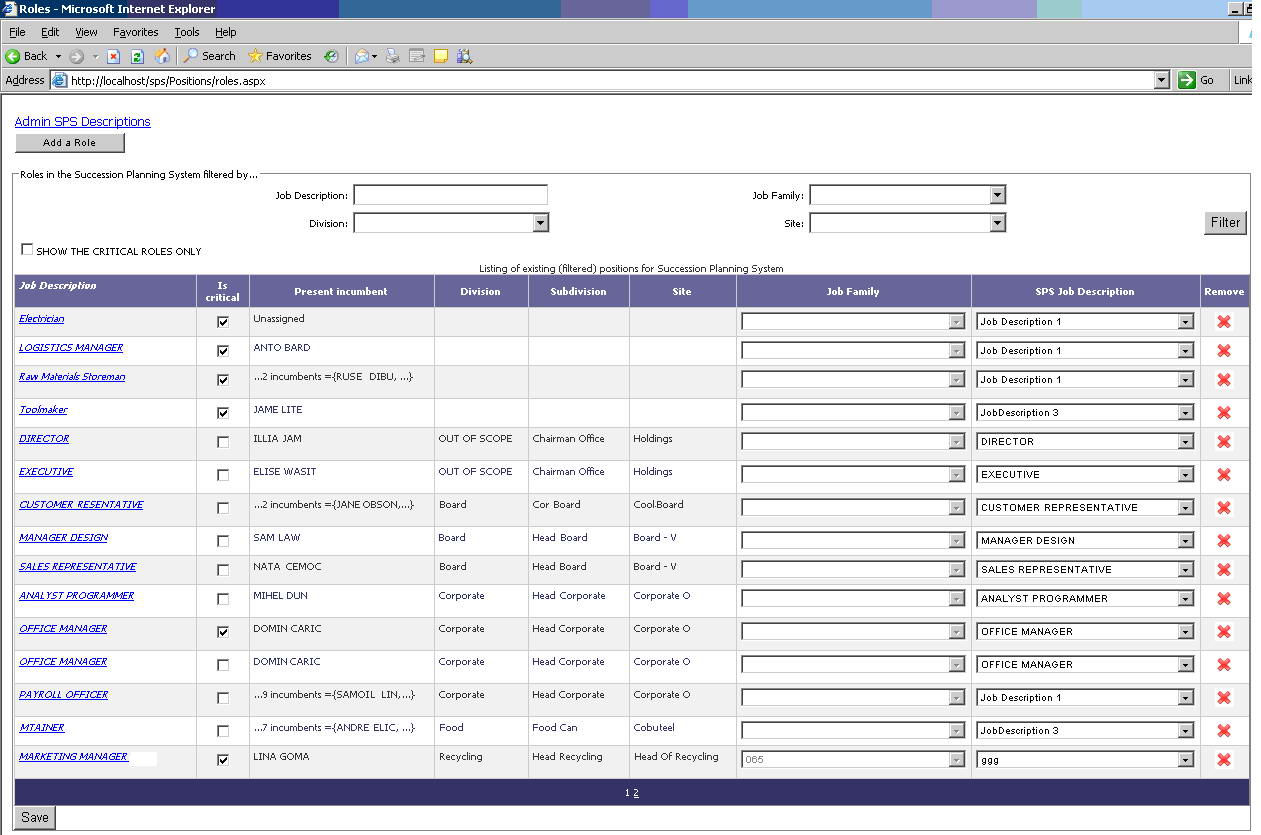
Task: Open the Help menu
Action: [226, 32]
